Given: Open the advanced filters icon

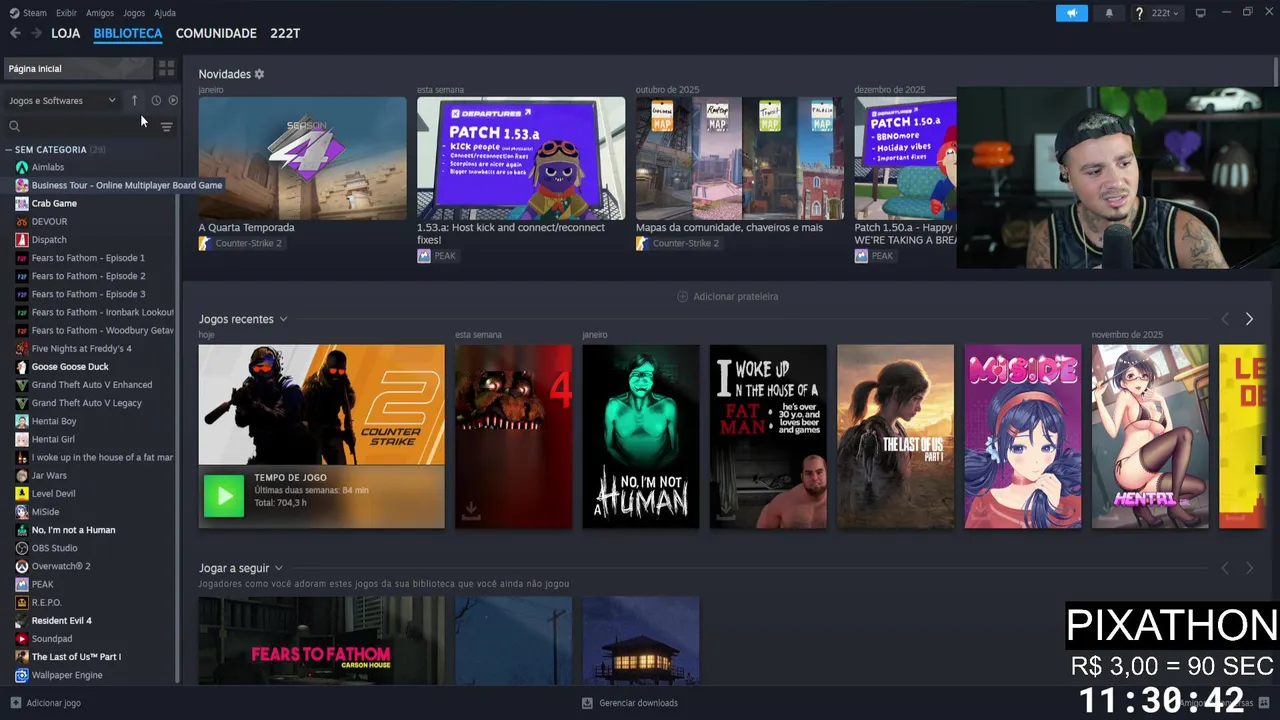Looking at the screenshot, I should click(x=167, y=126).
